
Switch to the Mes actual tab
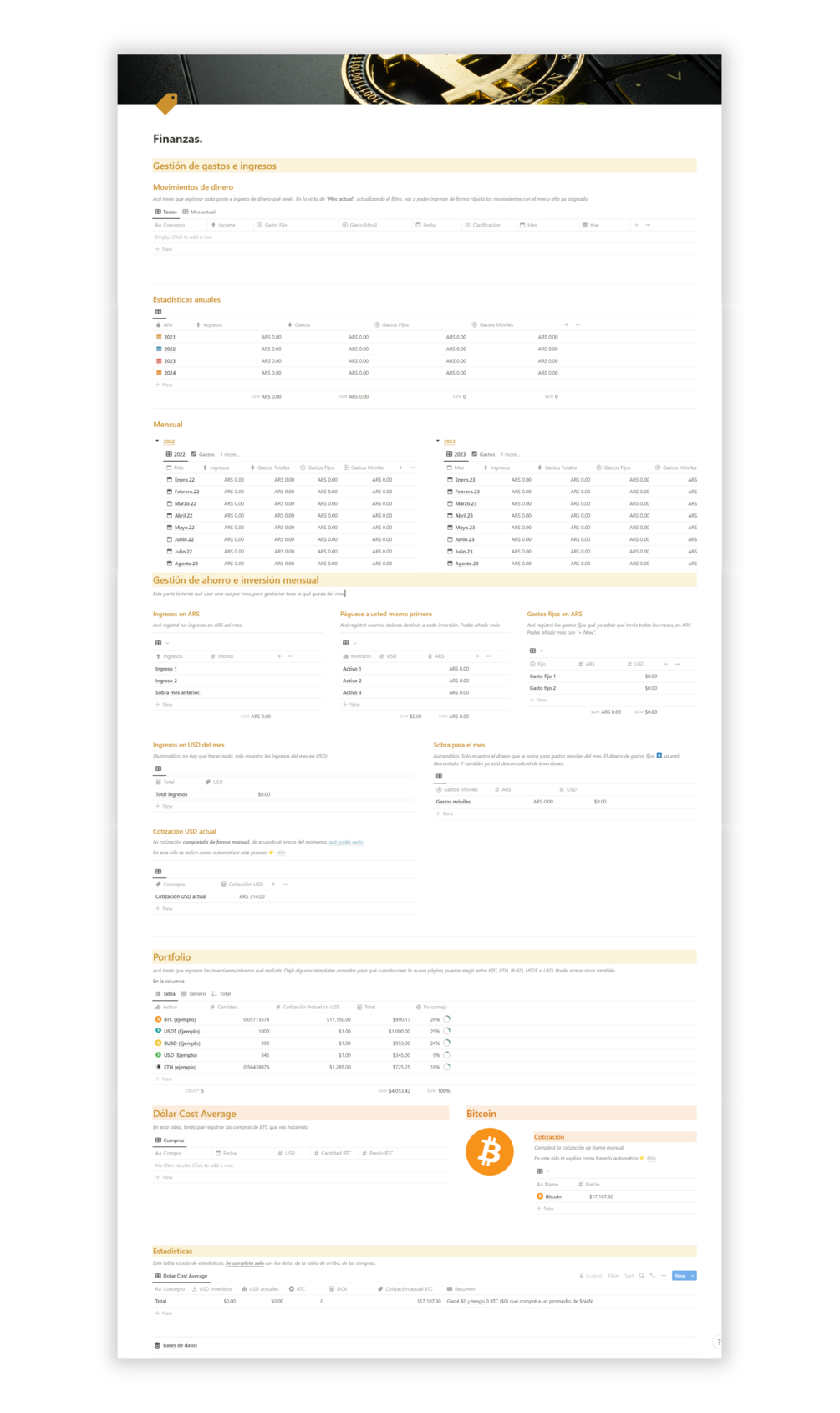[x=199, y=212]
